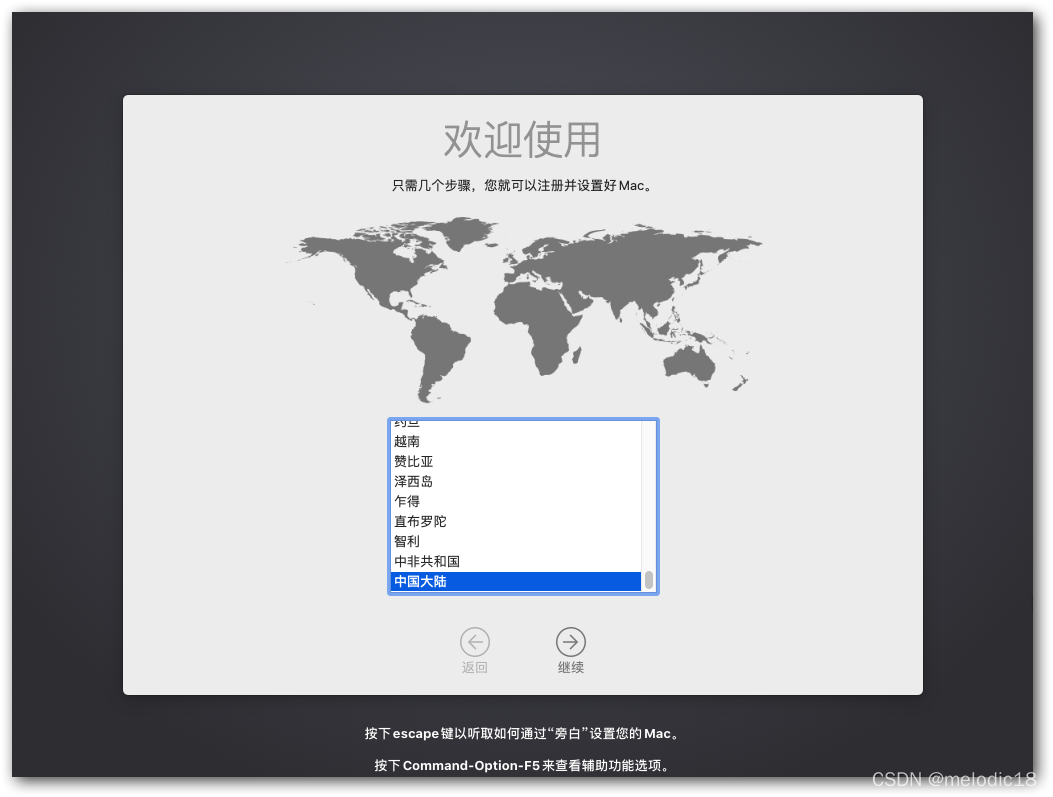Image resolution: width=1053 pixels, height=797 pixels.
Task: Choose 中非共和国 from the country list
Action: (x=427, y=561)
